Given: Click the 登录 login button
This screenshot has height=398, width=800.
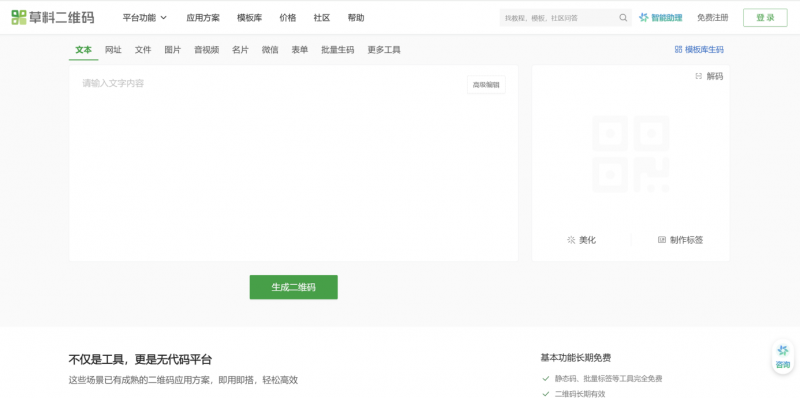Looking at the screenshot, I should 765,18.
